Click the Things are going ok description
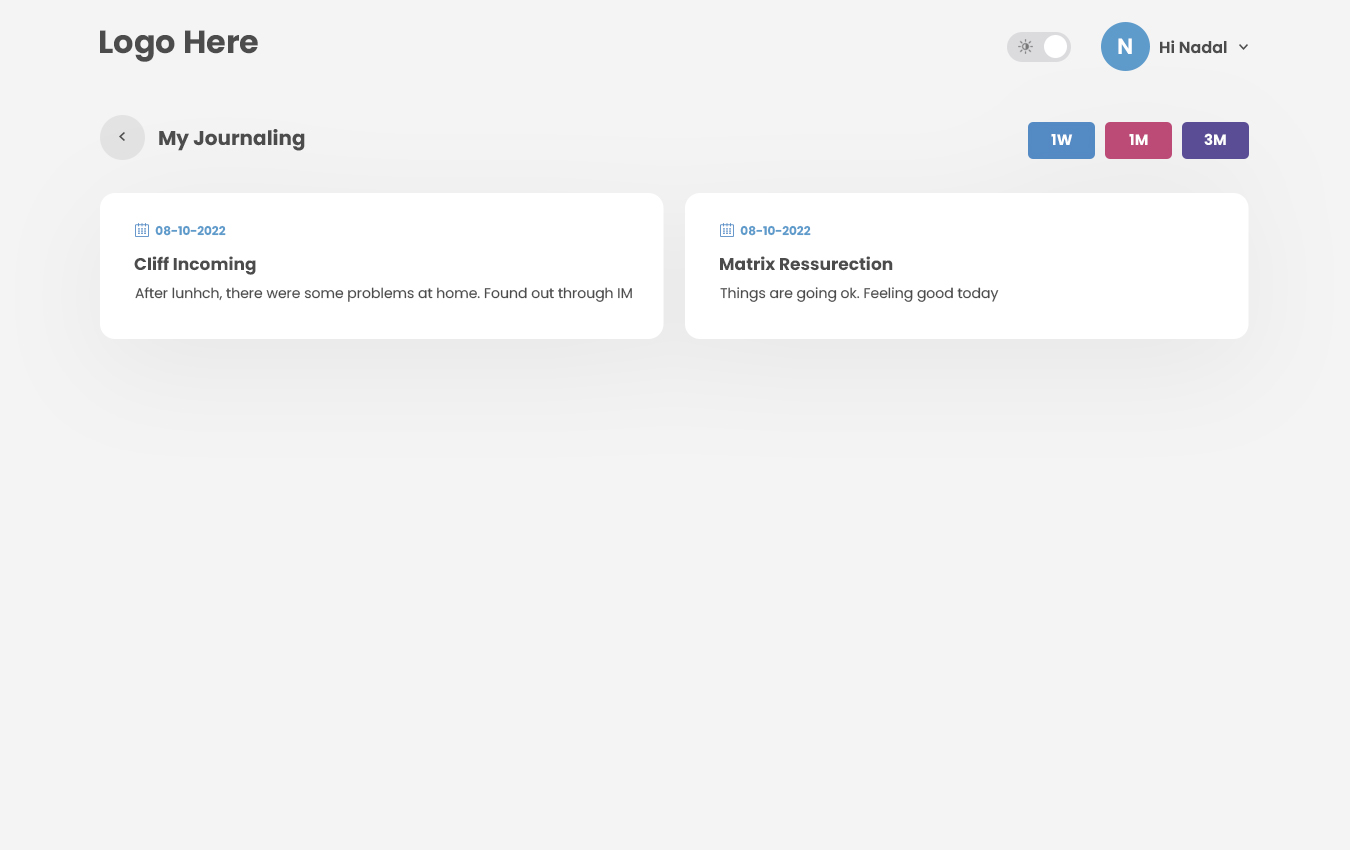Screen dimensions: 1350x850 click(x=859, y=293)
